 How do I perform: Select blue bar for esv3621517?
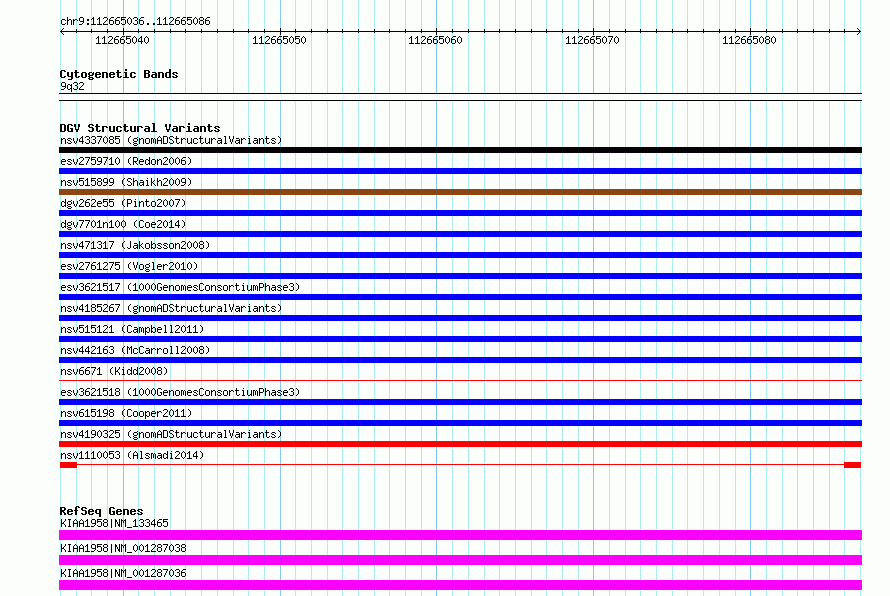pyautogui.click(x=460, y=297)
